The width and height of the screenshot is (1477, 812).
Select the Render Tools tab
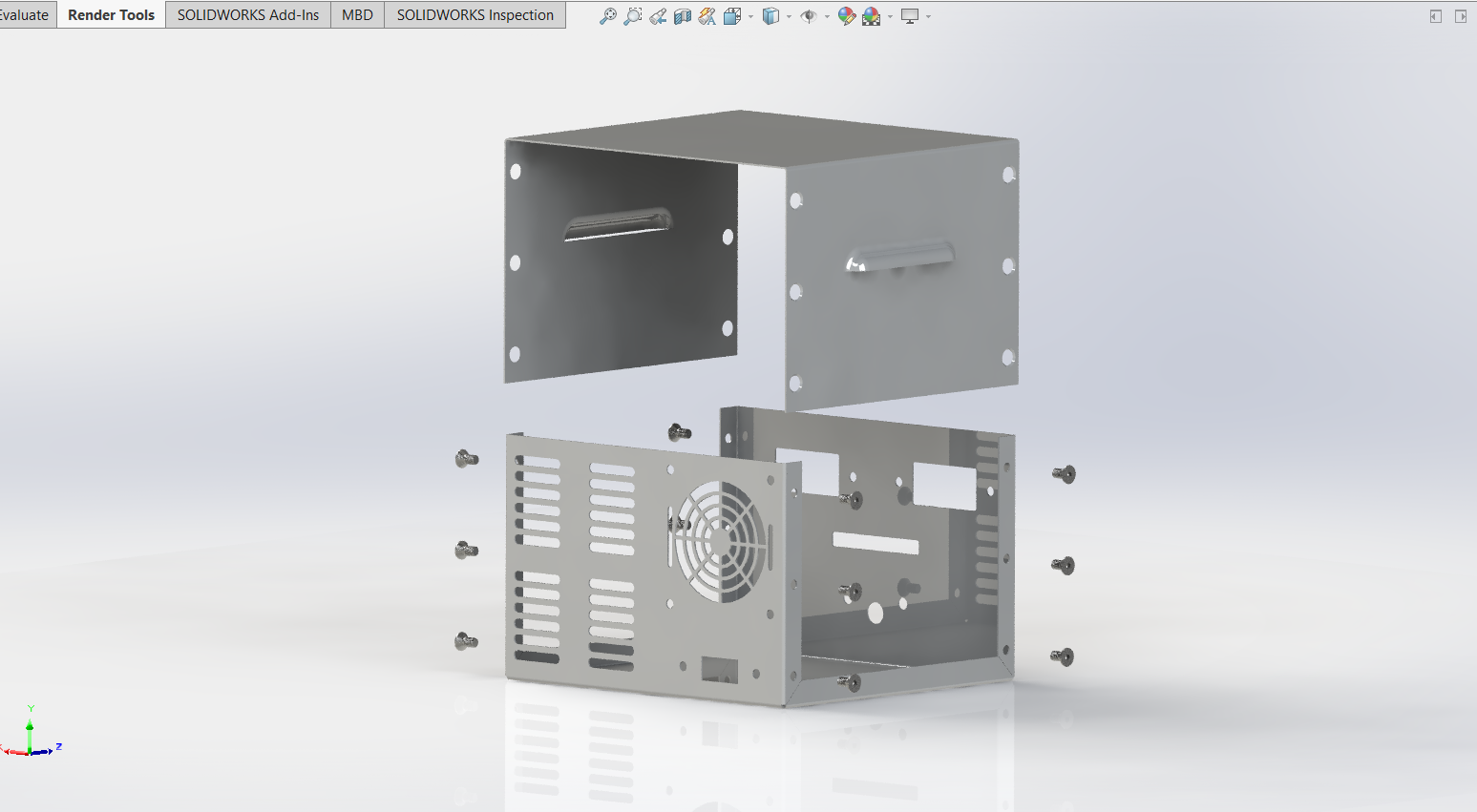(111, 15)
